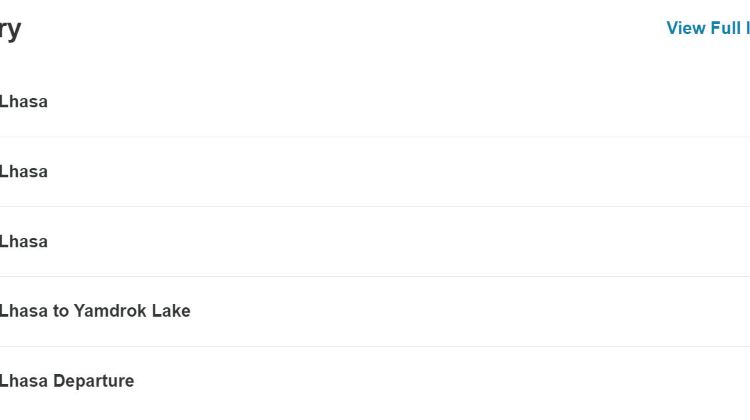
Task: Click the 'Lhasa to Yamdrok Lake' title text
Action: [x=95, y=311]
